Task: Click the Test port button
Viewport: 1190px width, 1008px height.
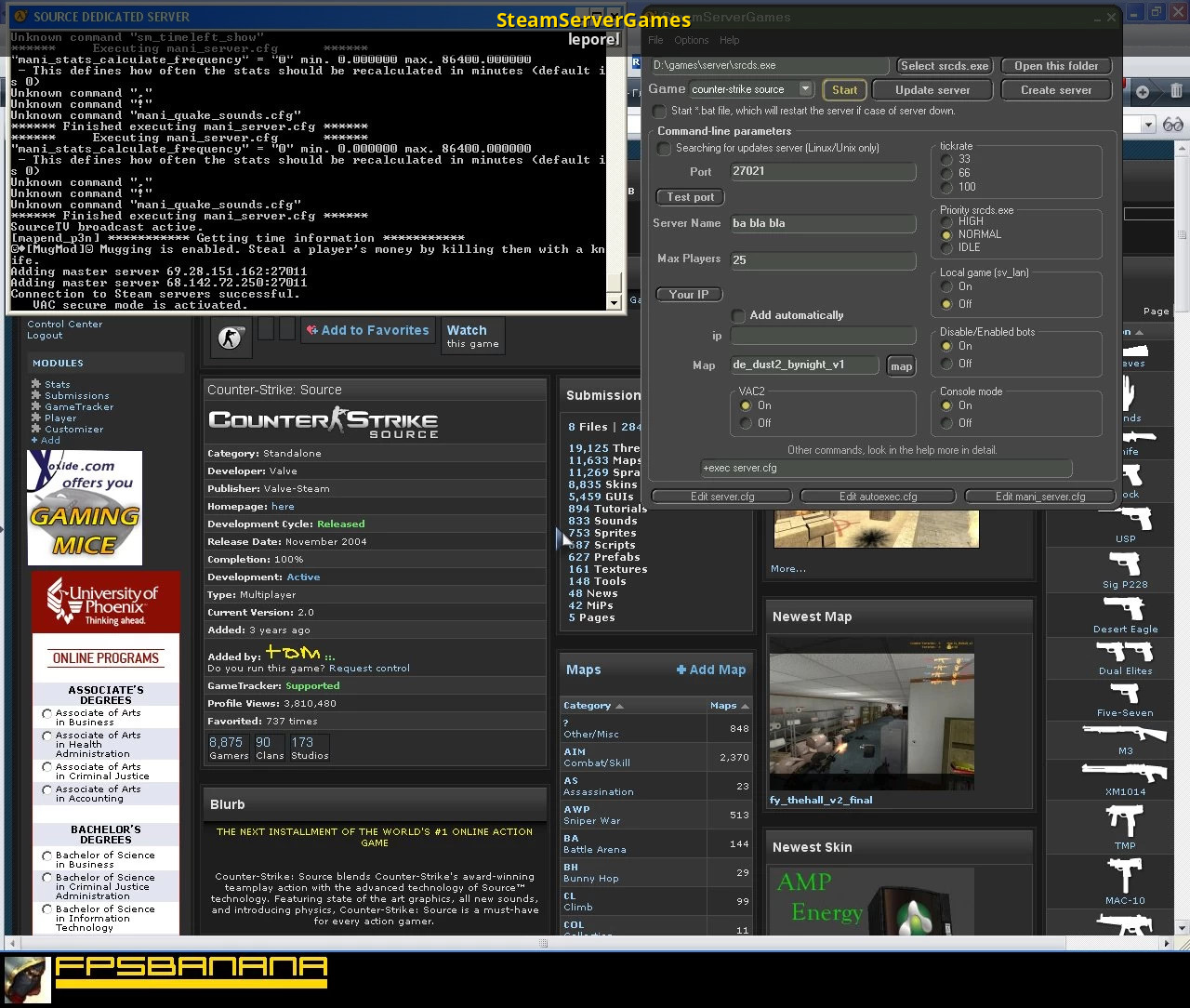Action: click(x=691, y=197)
